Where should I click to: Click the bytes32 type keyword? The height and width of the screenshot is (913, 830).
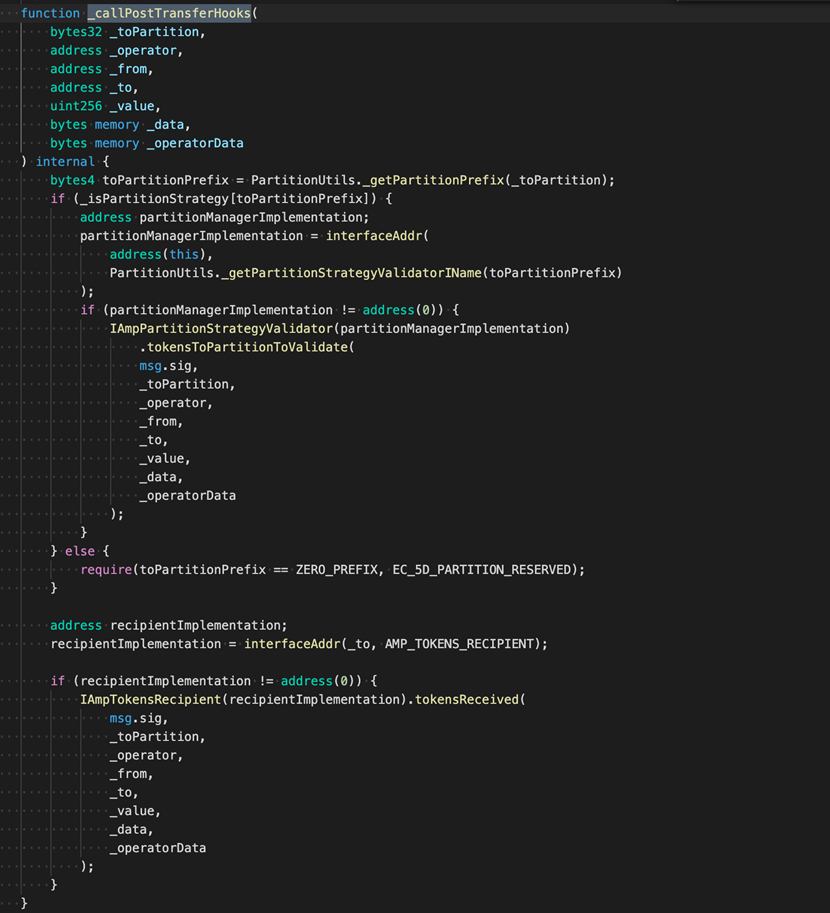point(76,32)
